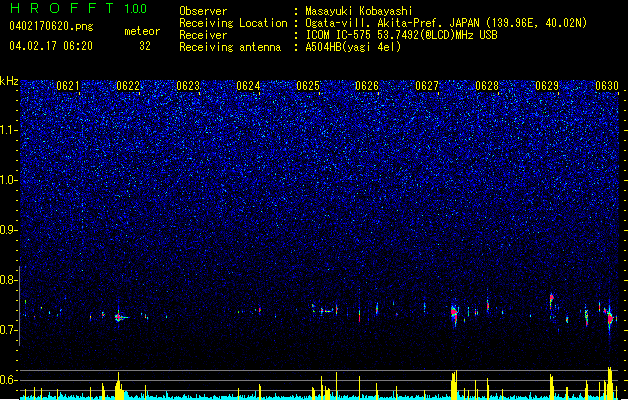Click the 1.1 kHz axis label
This screenshot has height=400, width=629.
[x=9, y=130]
